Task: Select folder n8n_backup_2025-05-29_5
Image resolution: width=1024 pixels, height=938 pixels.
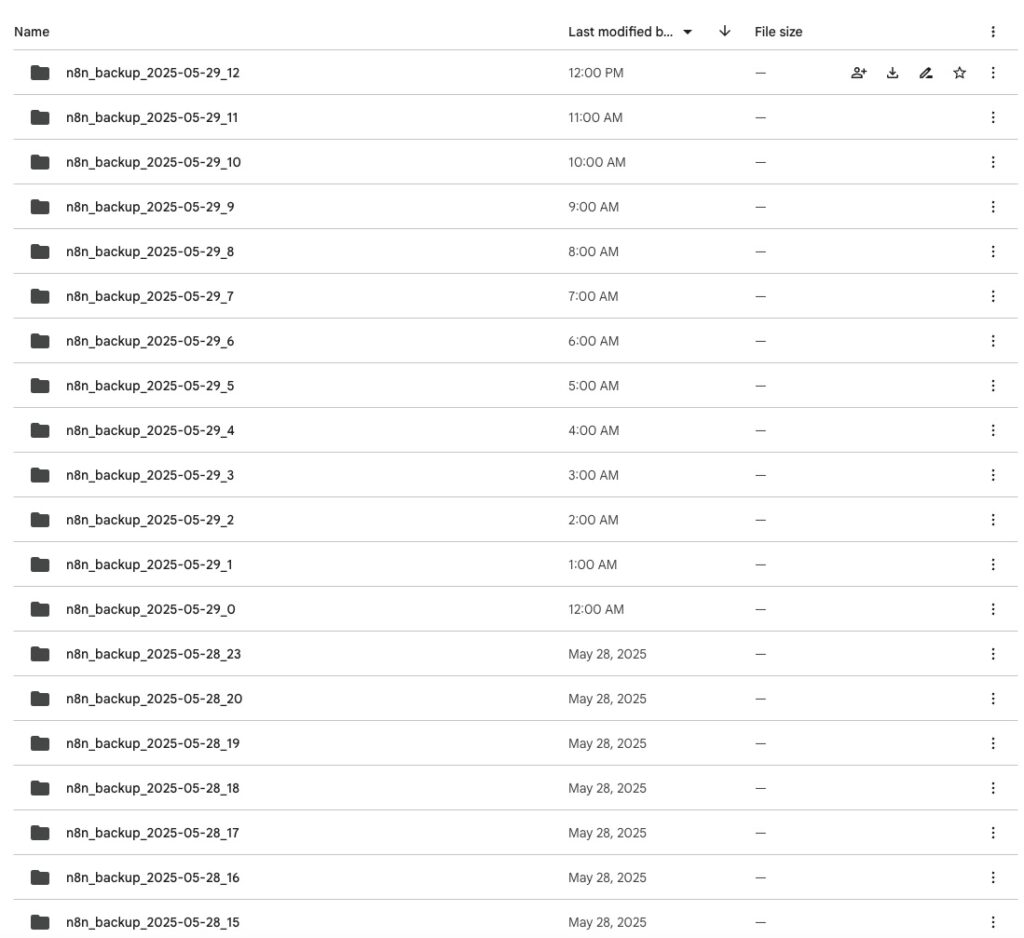Action: (515, 386)
